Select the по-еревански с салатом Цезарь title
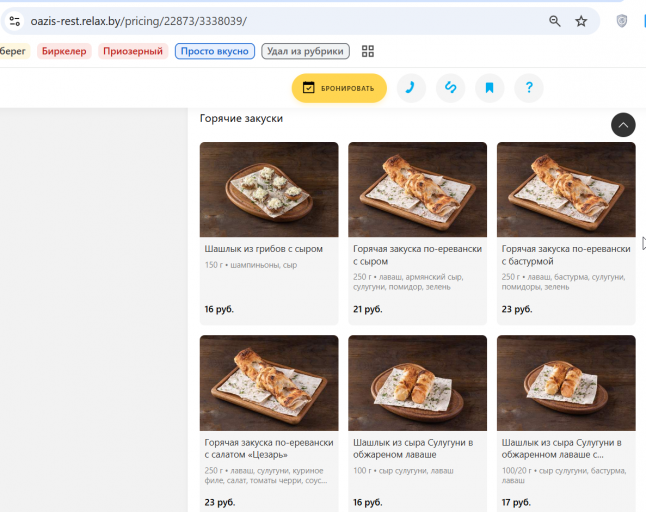Screen dimensions: 646x512 click(269, 449)
